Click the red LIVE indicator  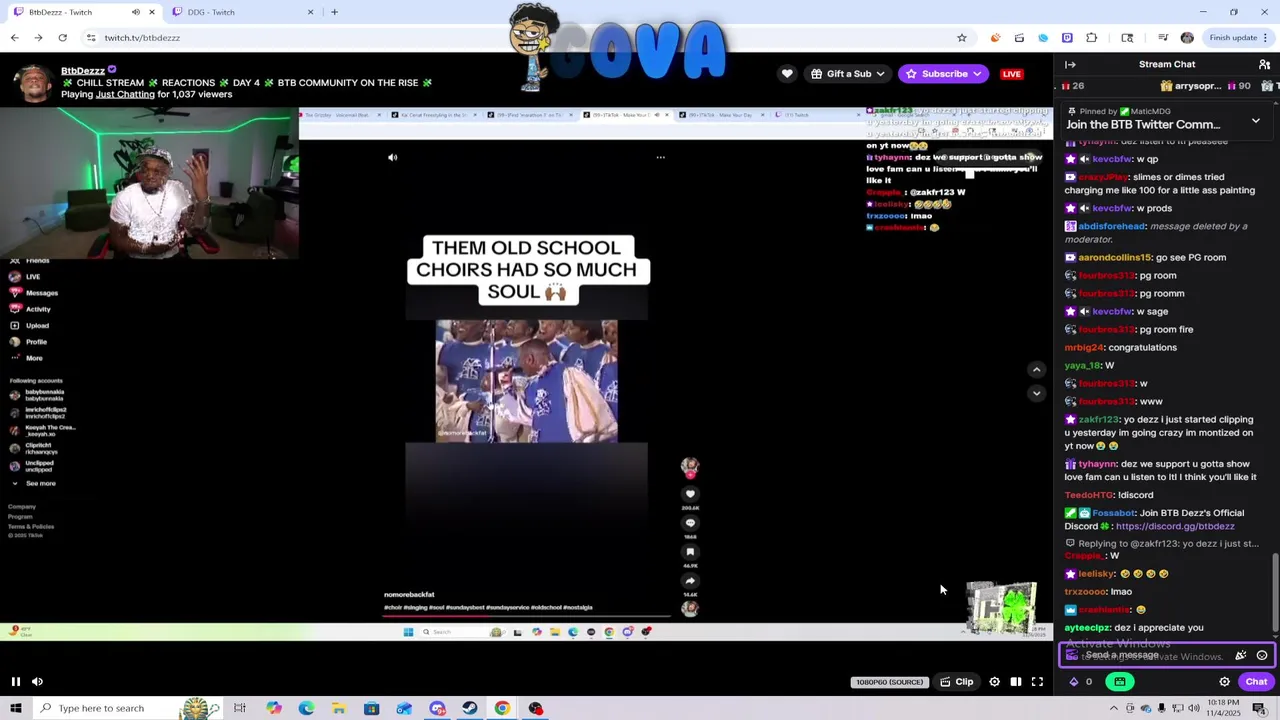(x=1011, y=74)
